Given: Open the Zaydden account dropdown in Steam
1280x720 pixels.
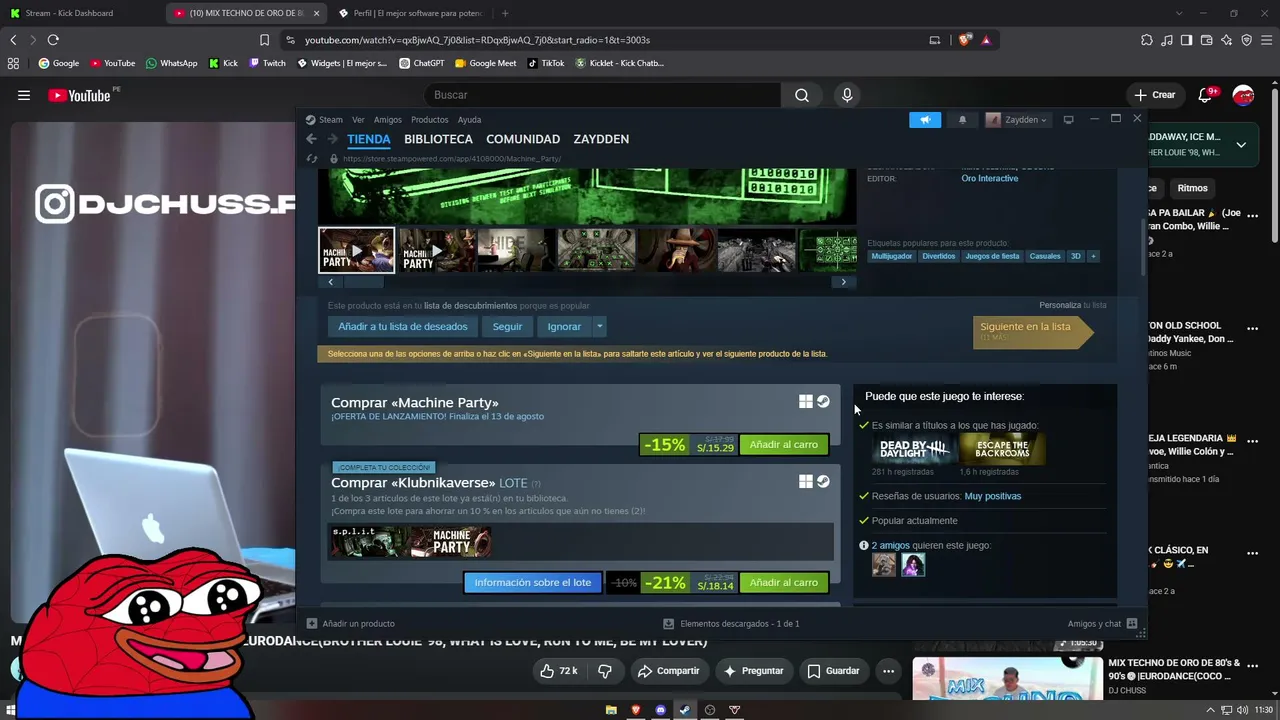Looking at the screenshot, I should [x=1017, y=120].
